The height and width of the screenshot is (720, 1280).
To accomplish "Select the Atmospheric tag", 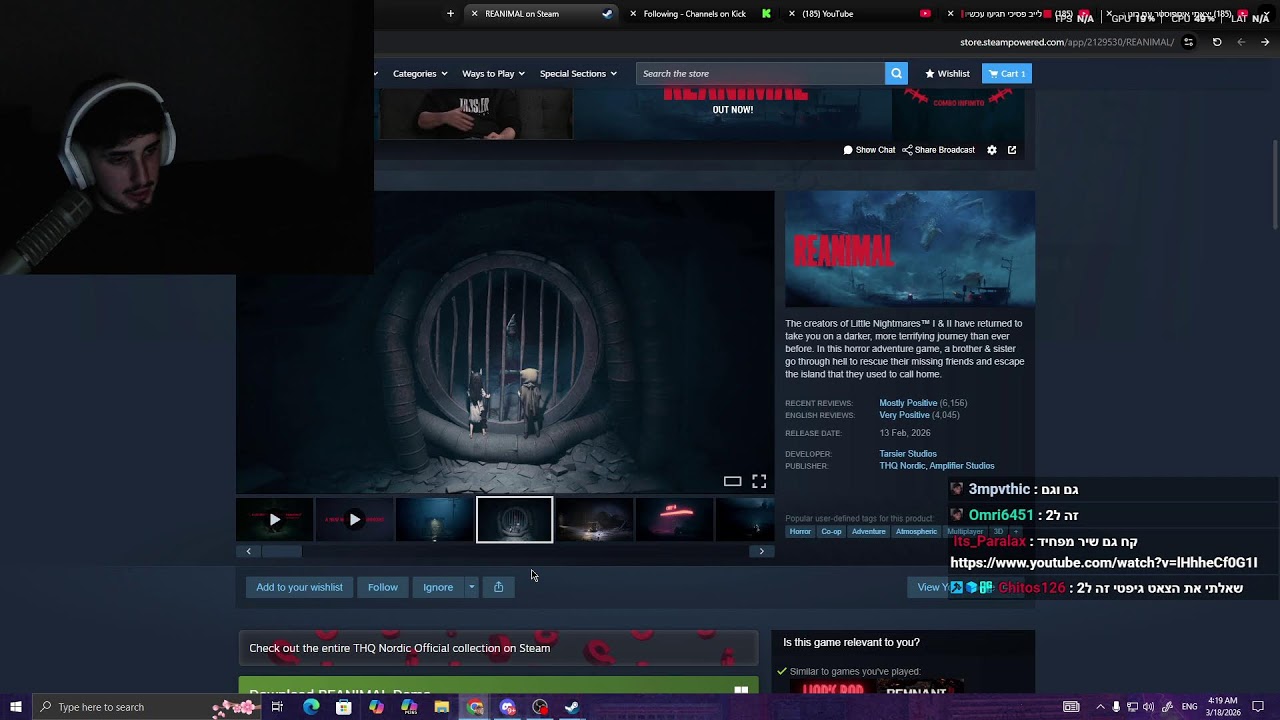I will tap(916, 532).
